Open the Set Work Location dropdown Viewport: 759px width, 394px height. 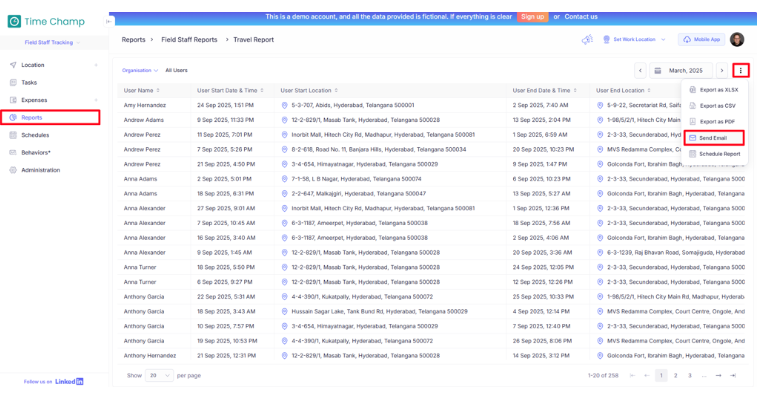click(634, 40)
